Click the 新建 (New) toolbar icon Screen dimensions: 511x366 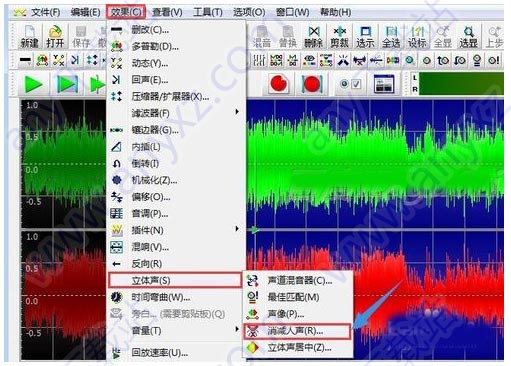29,36
